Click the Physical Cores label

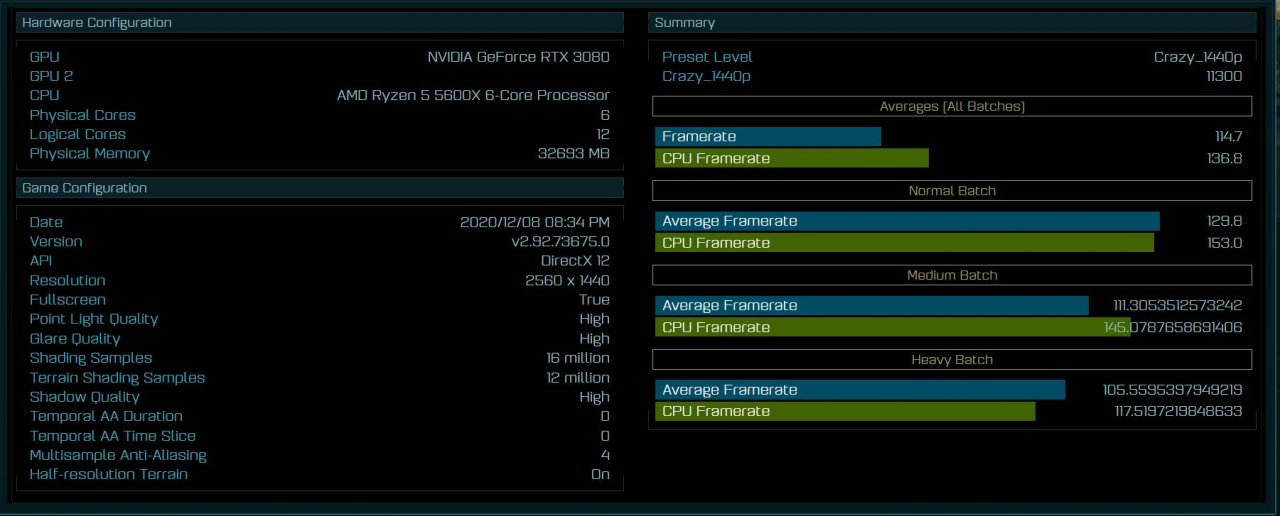click(x=82, y=115)
